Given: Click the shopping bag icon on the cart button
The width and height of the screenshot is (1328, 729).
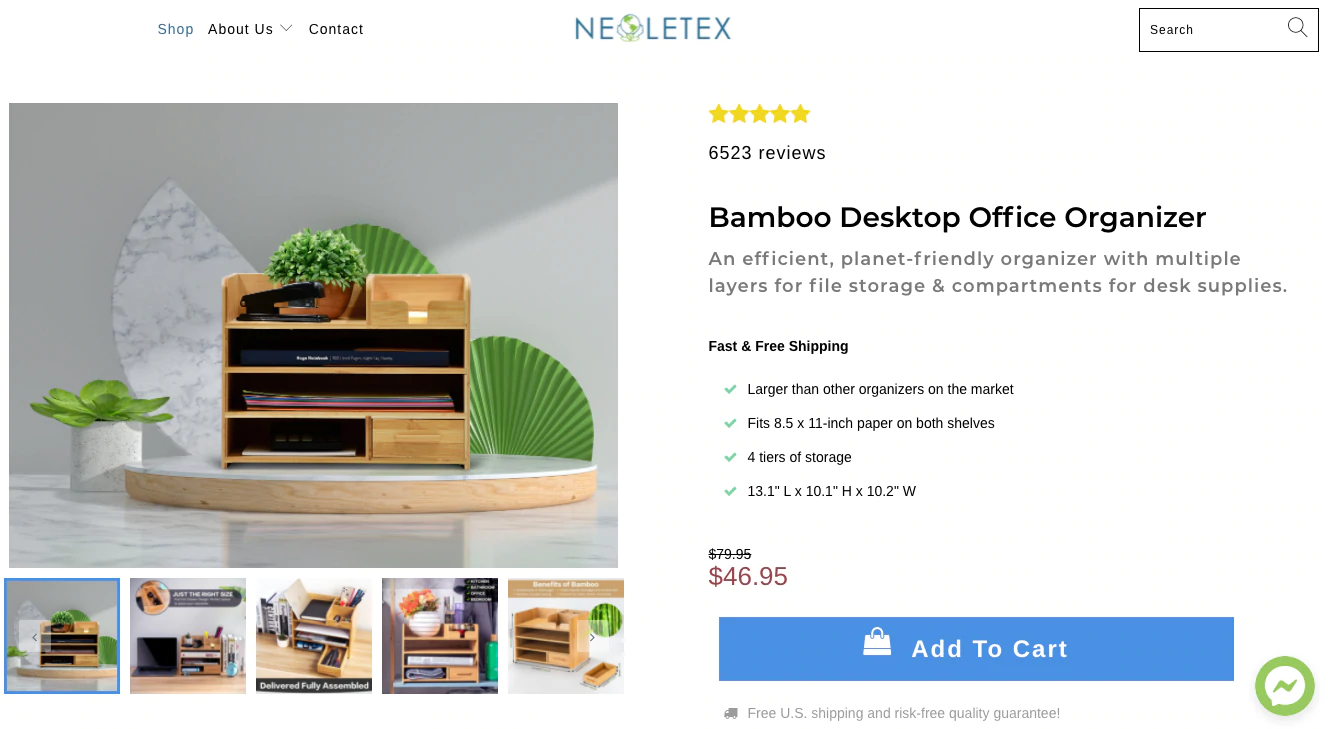Looking at the screenshot, I should click(877, 642).
